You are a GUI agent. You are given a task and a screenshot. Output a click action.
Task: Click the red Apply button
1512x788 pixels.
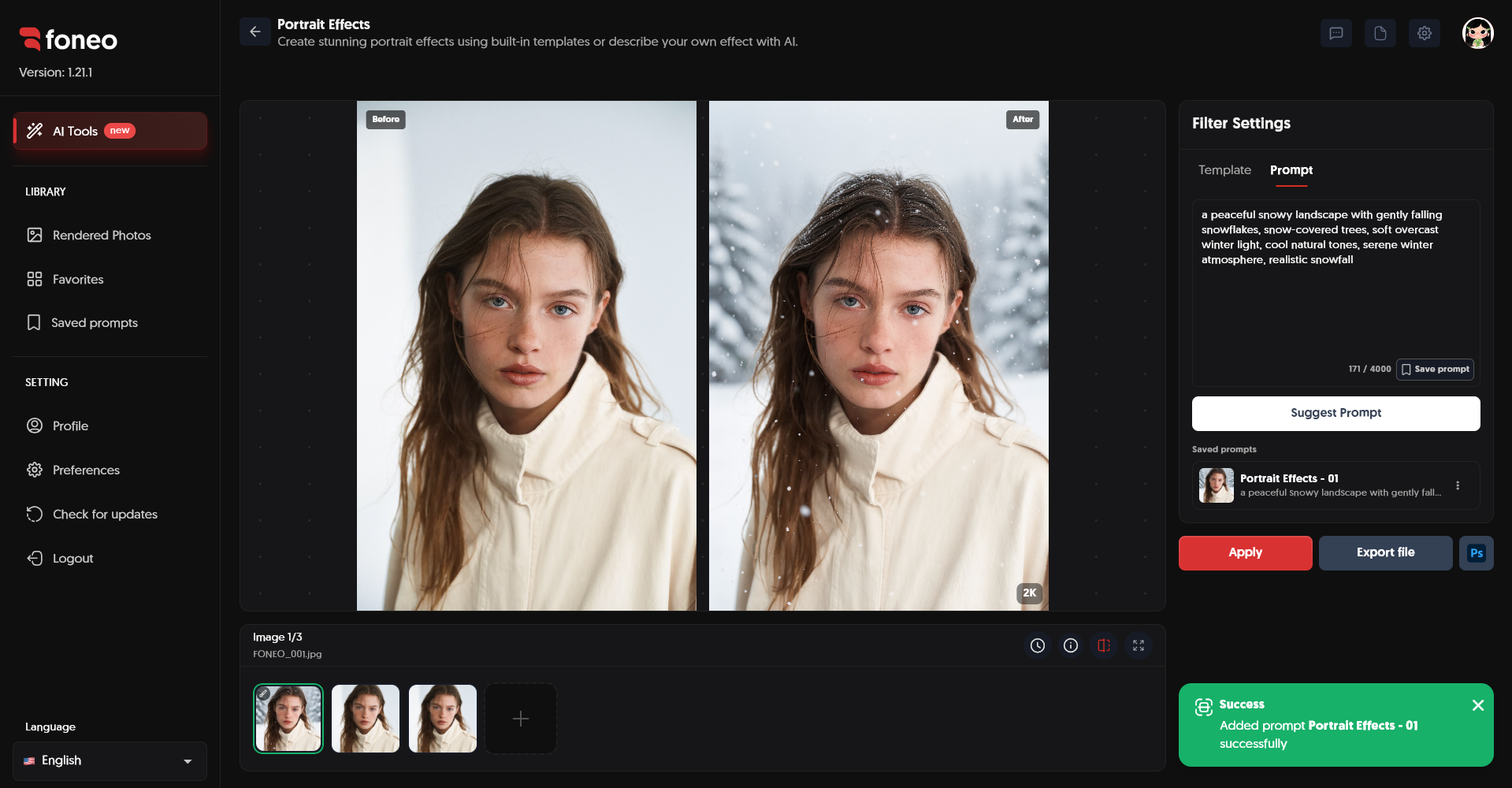(x=1245, y=553)
